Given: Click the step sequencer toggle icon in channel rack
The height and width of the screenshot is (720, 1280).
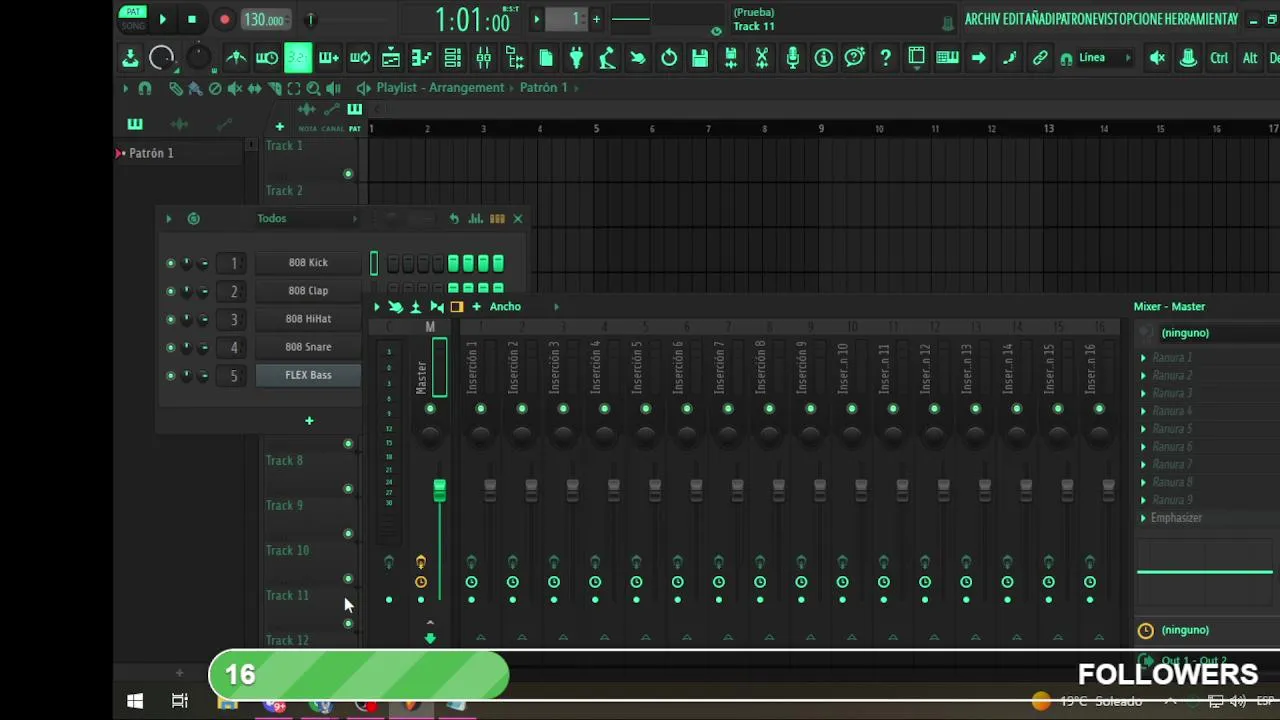Looking at the screenshot, I should coord(497,218).
